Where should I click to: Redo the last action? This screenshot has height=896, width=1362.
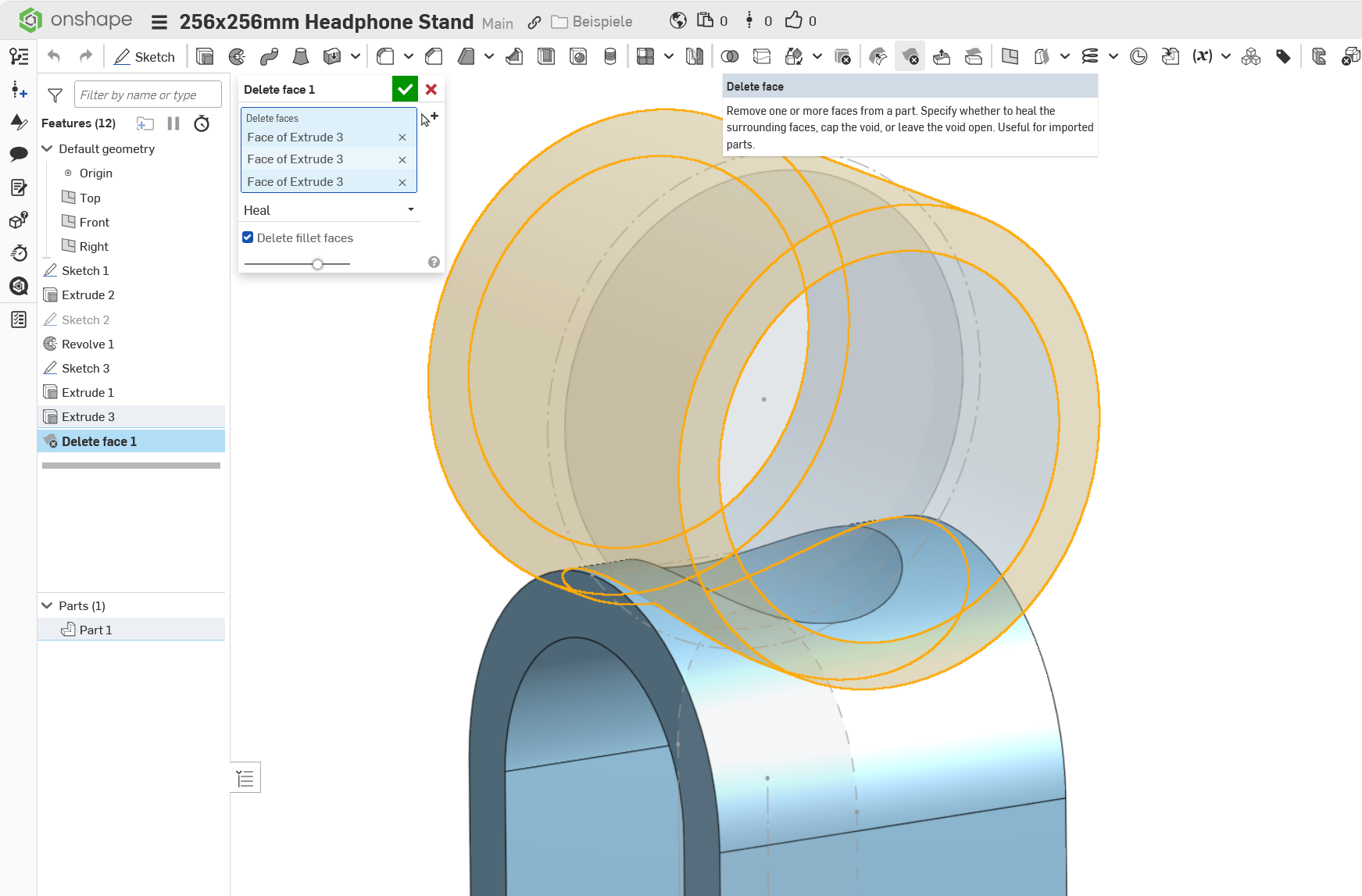[x=86, y=56]
